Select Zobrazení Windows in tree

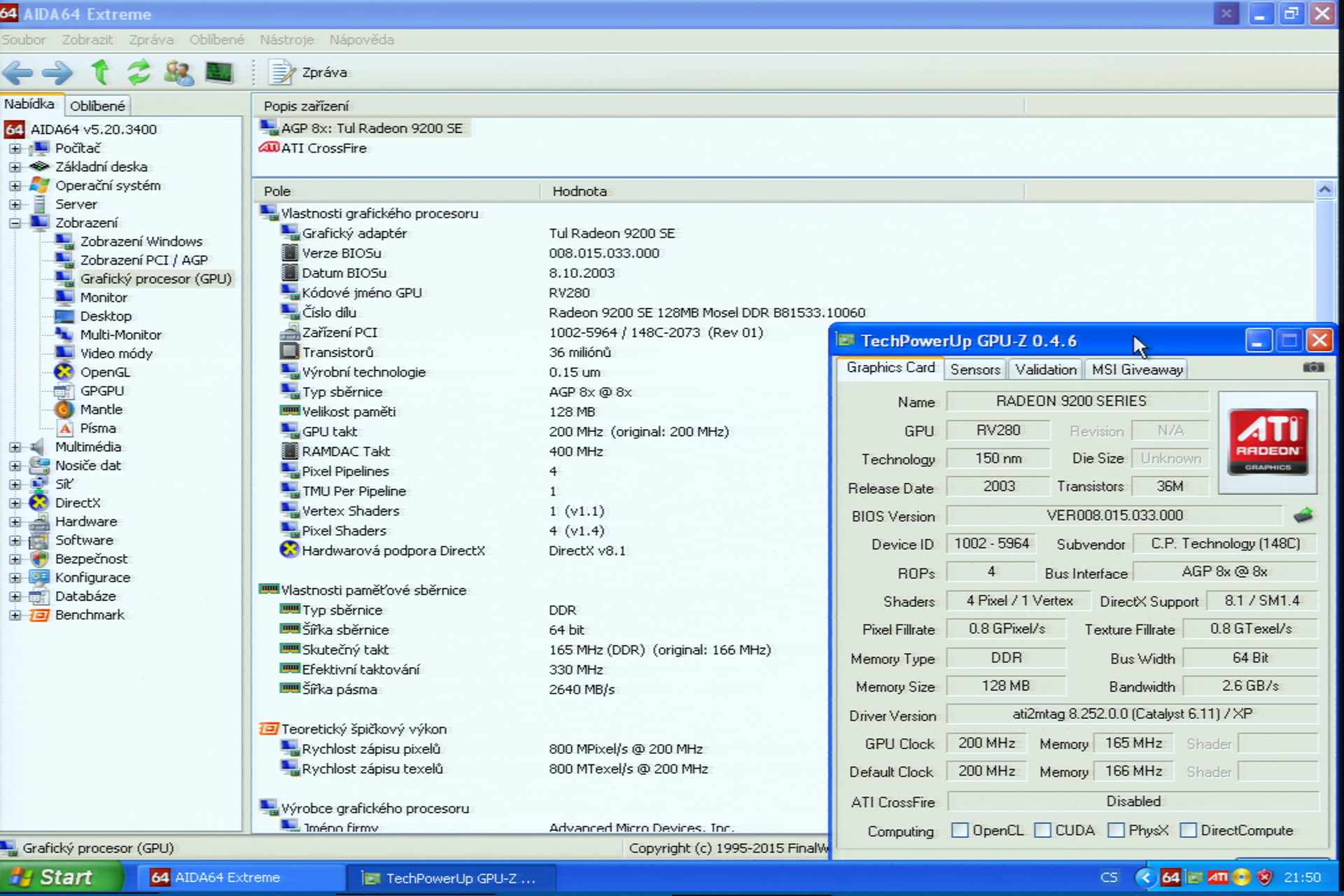pyautogui.click(x=141, y=241)
